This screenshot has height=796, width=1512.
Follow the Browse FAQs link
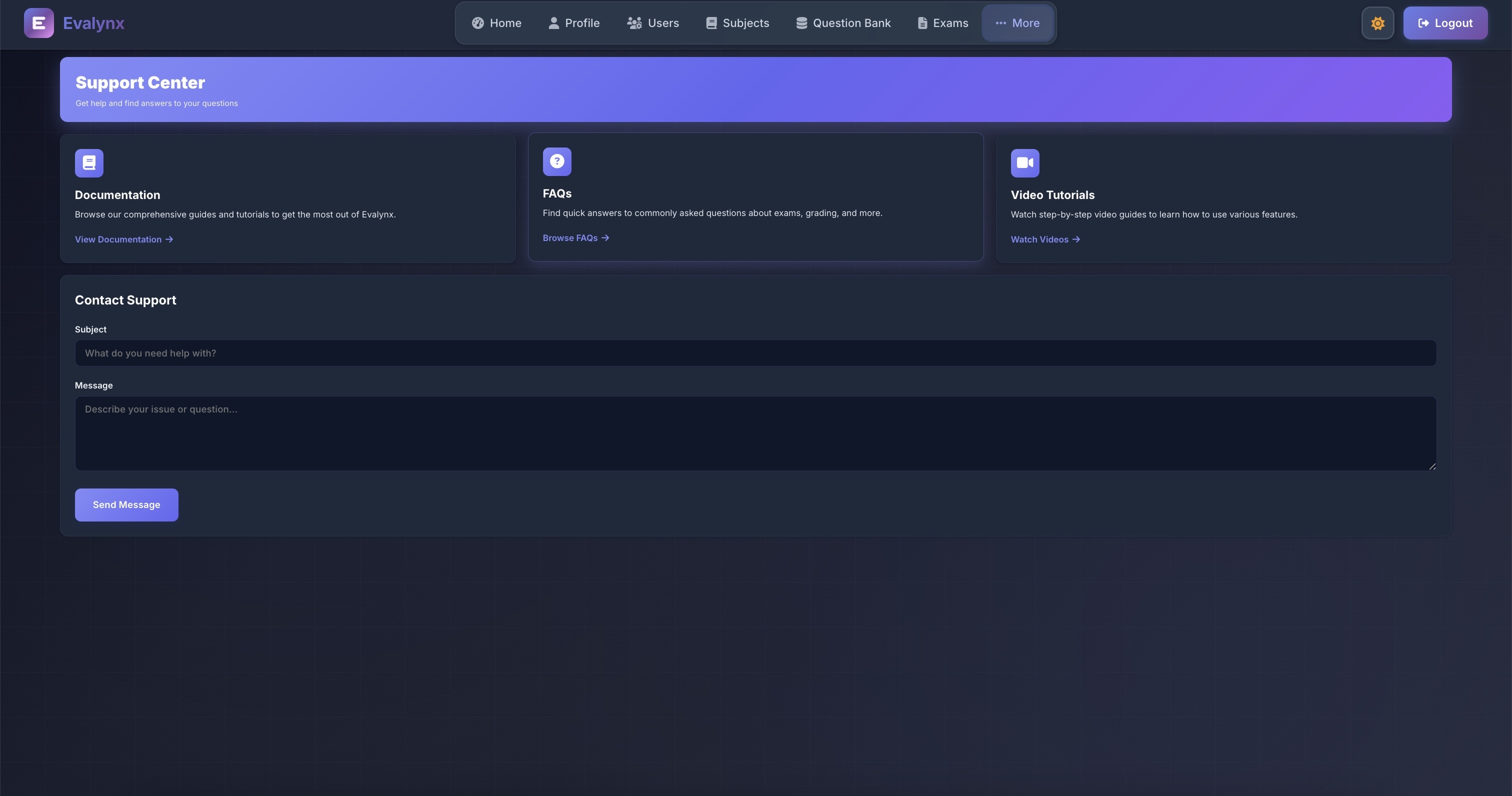coord(575,237)
